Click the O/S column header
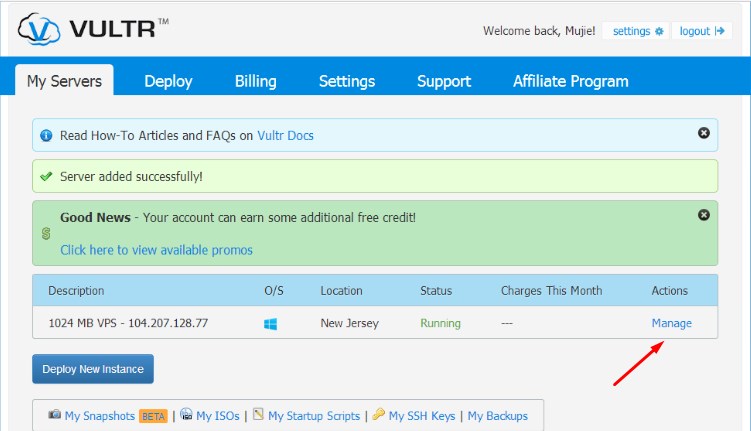Image resolution: width=751 pixels, height=431 pixels. [x=274, y=291]
